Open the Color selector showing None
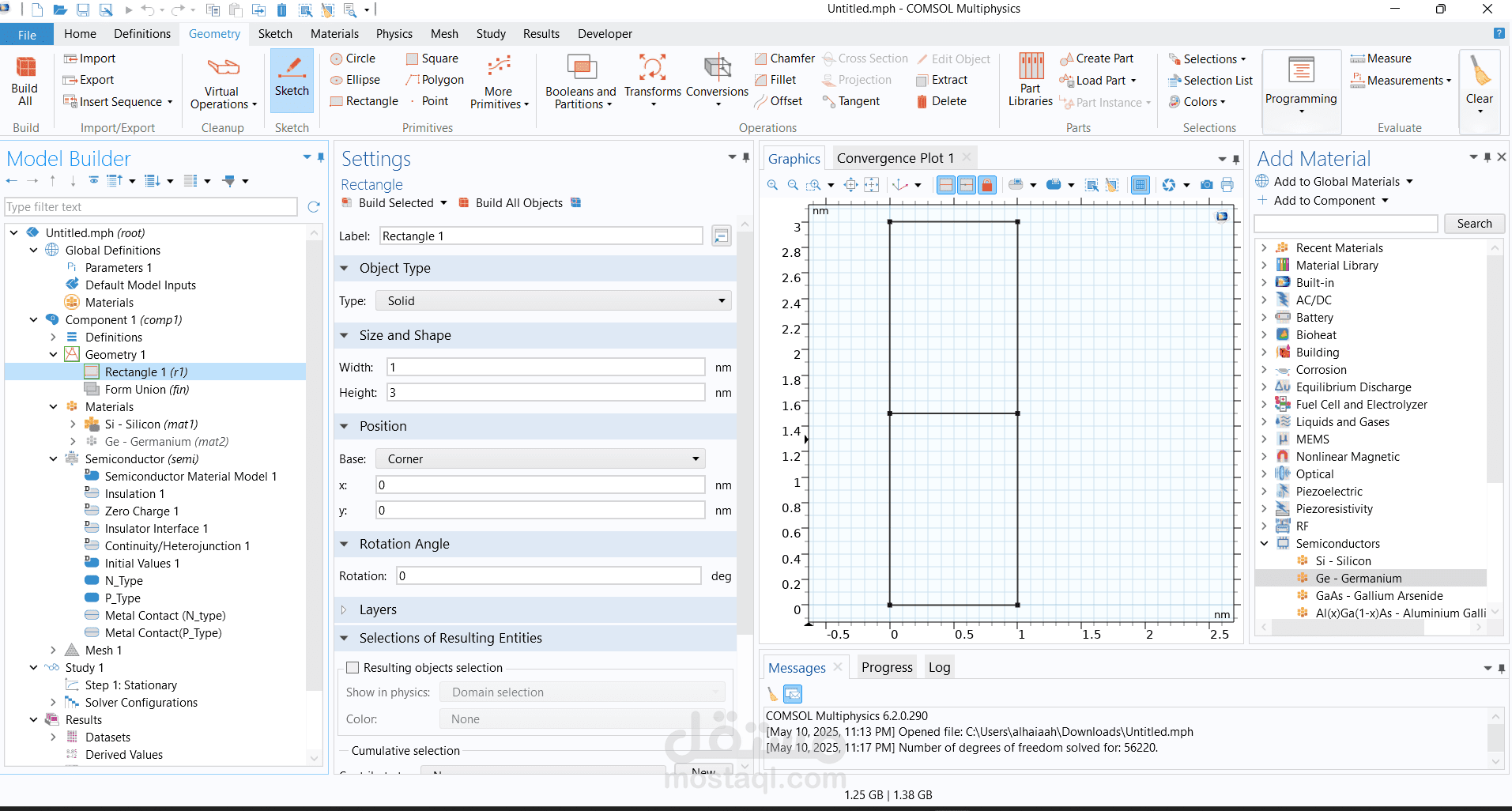Screen dimensions: 1512x811 pos(582,719)
